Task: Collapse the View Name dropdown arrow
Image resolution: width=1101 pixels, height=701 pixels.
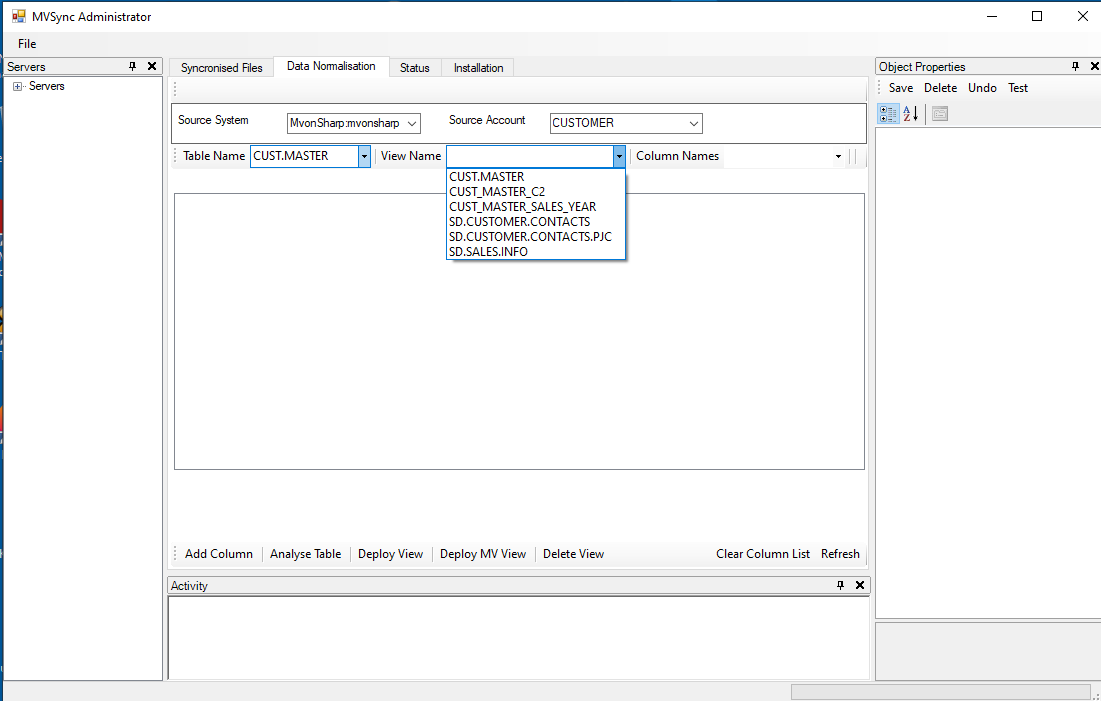Action: click(x=619, y=156)
